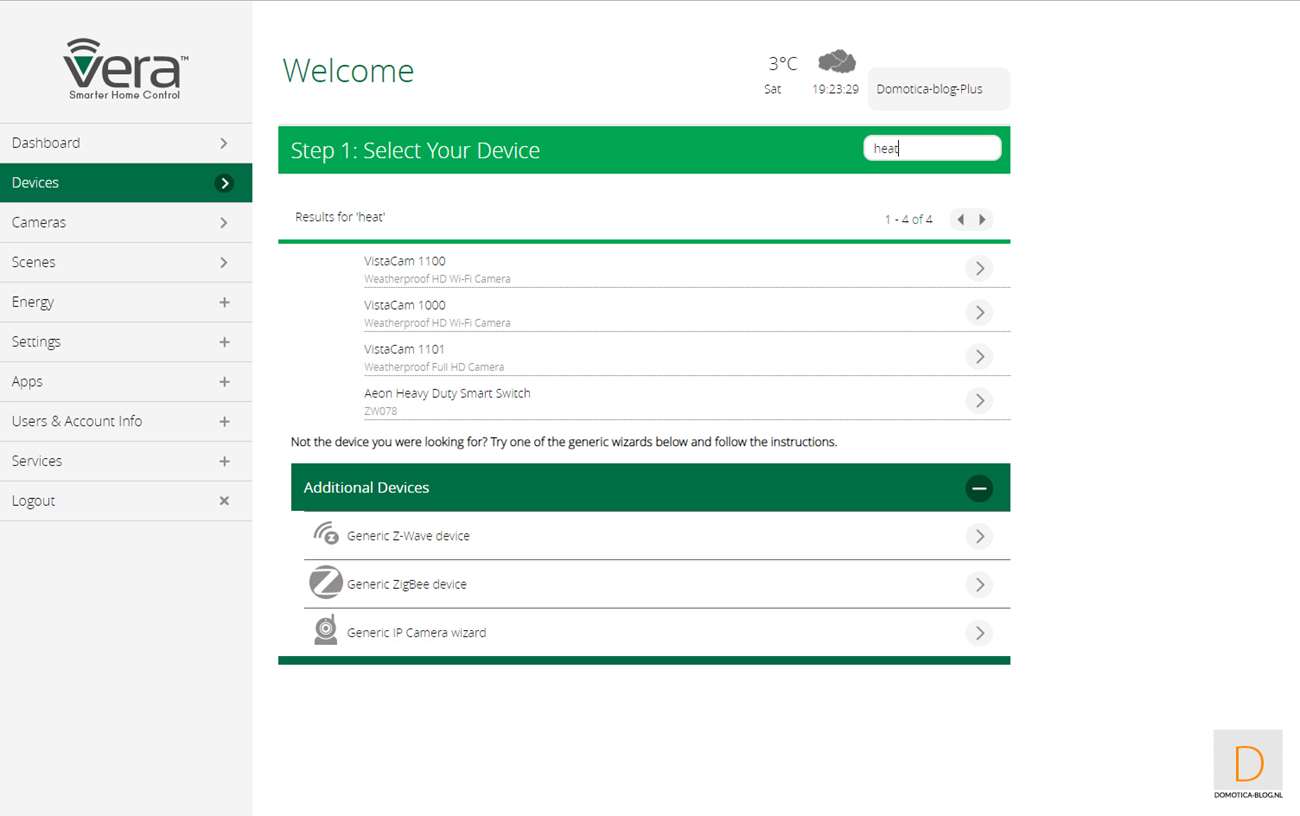The width and height of the screenshot is (1300, 816).
Task: Click 'Step 1: Select Your Device' title
Action: [x=415, y=150]
